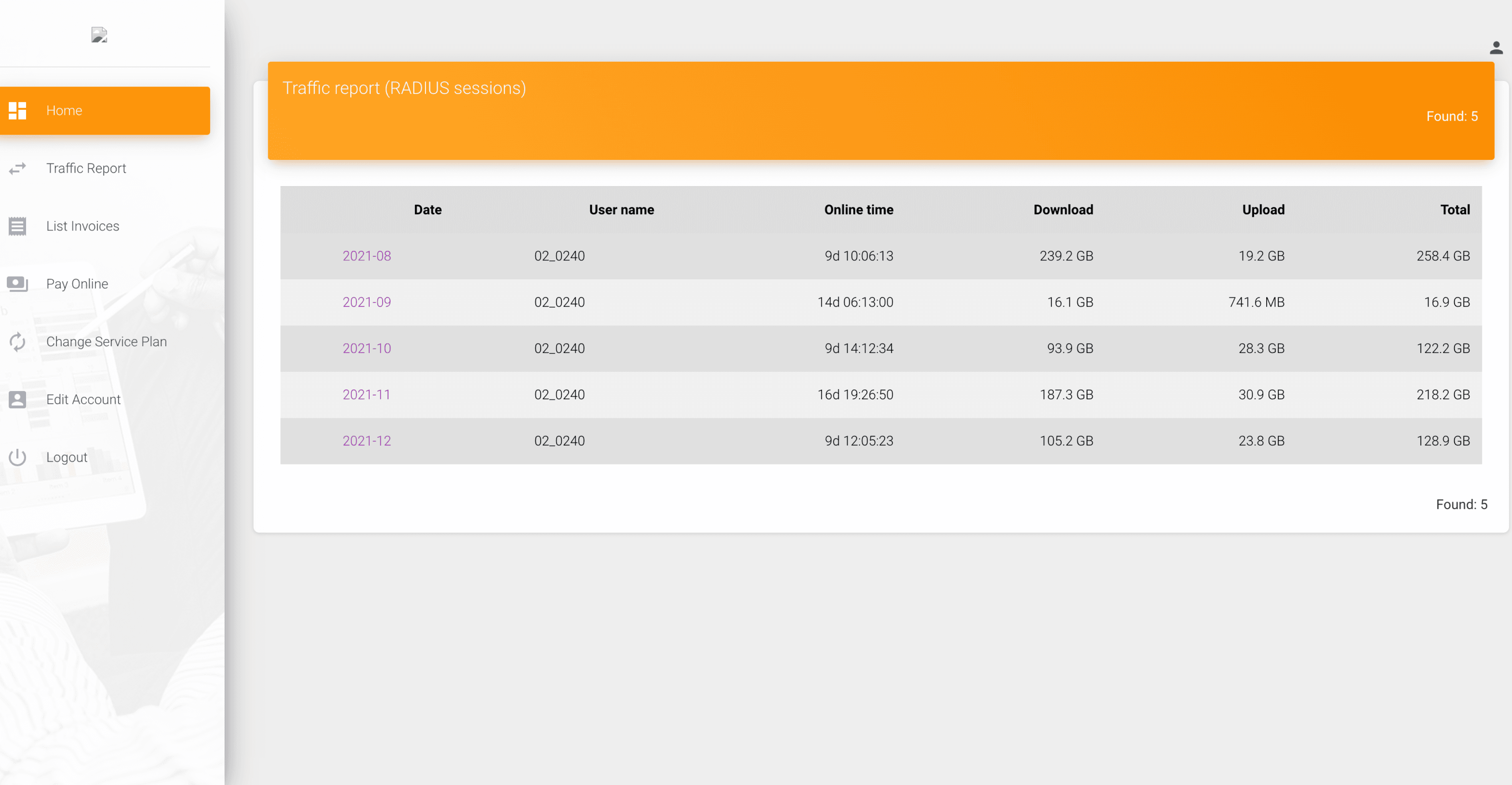Open Change Service Plan page
1512x785 pixels.
pyautogui.click(x=106, y=341)
